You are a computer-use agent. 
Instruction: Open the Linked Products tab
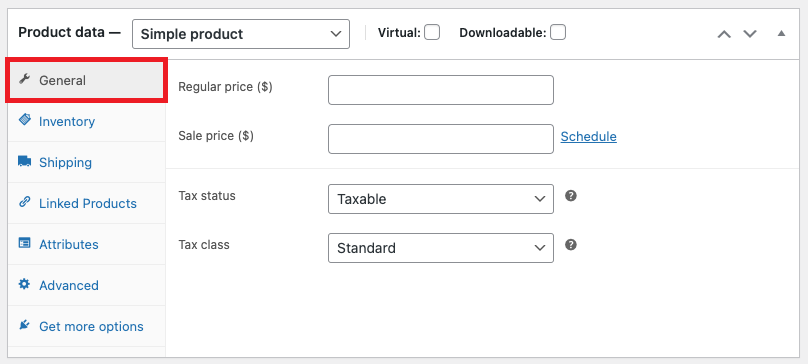(x=87, y=204)
